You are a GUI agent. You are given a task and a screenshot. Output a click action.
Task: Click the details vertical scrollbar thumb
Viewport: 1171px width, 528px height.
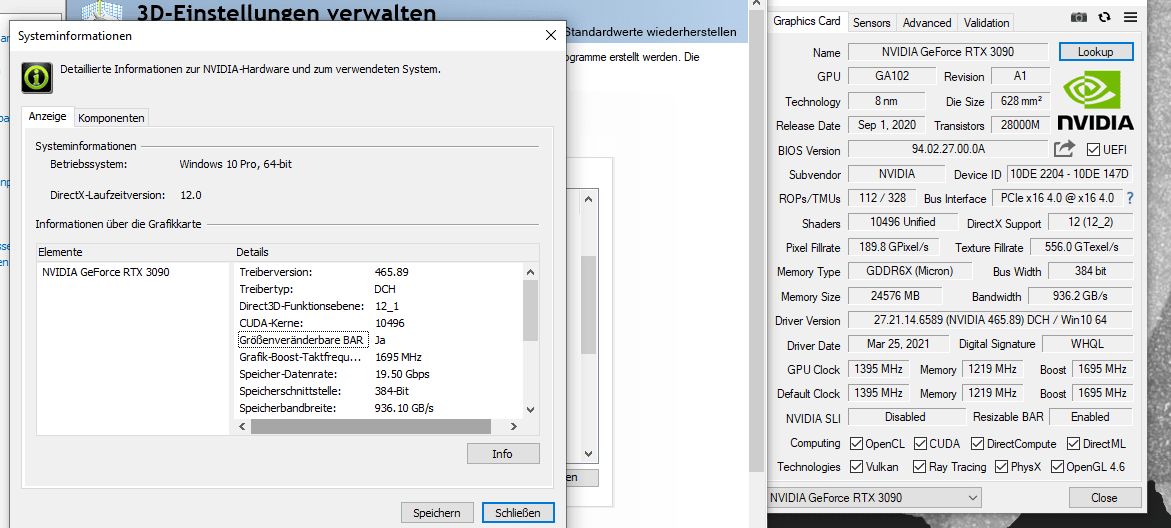click(x=530, y=310)
